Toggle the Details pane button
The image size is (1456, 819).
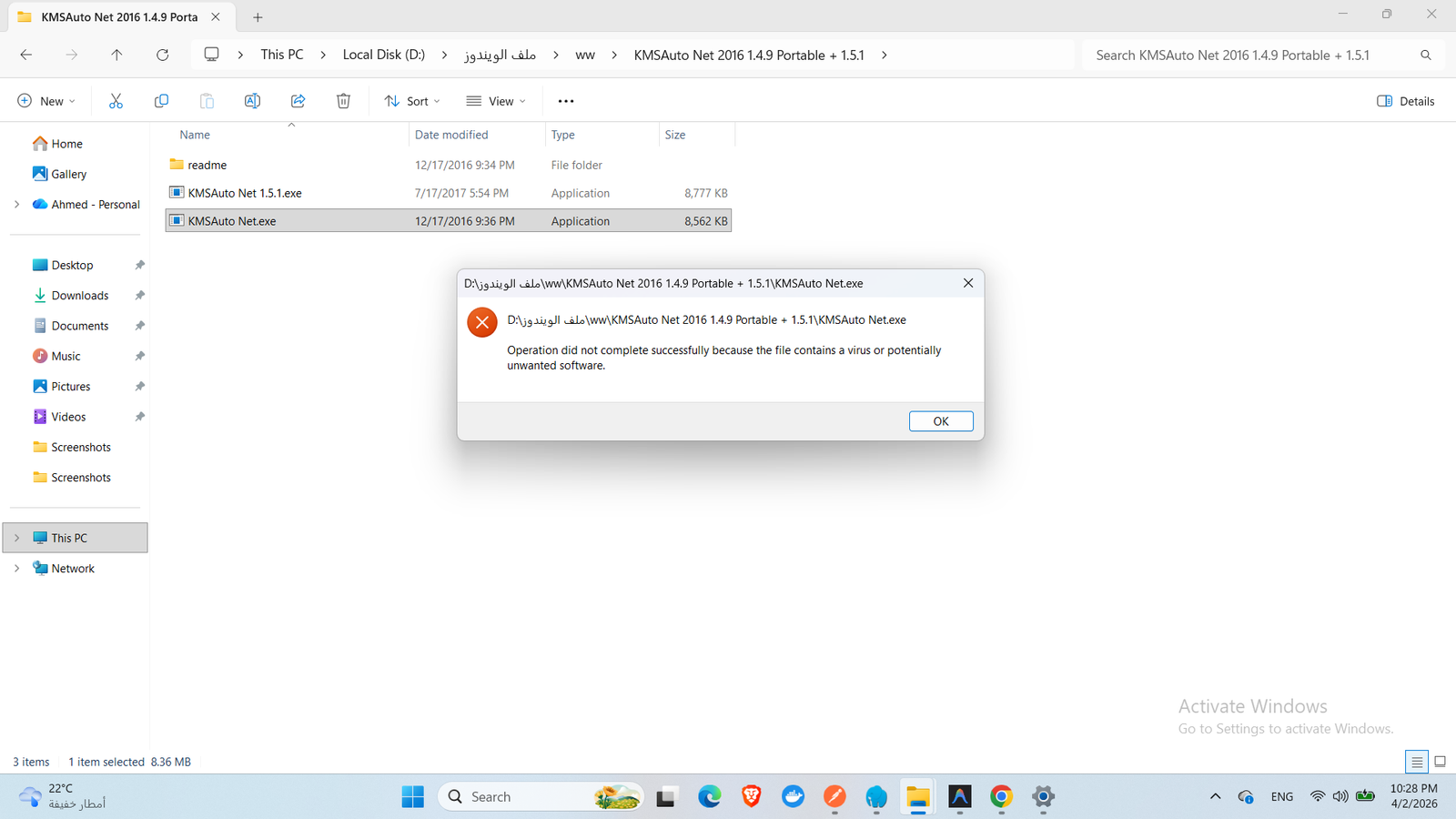[1406, 101]
